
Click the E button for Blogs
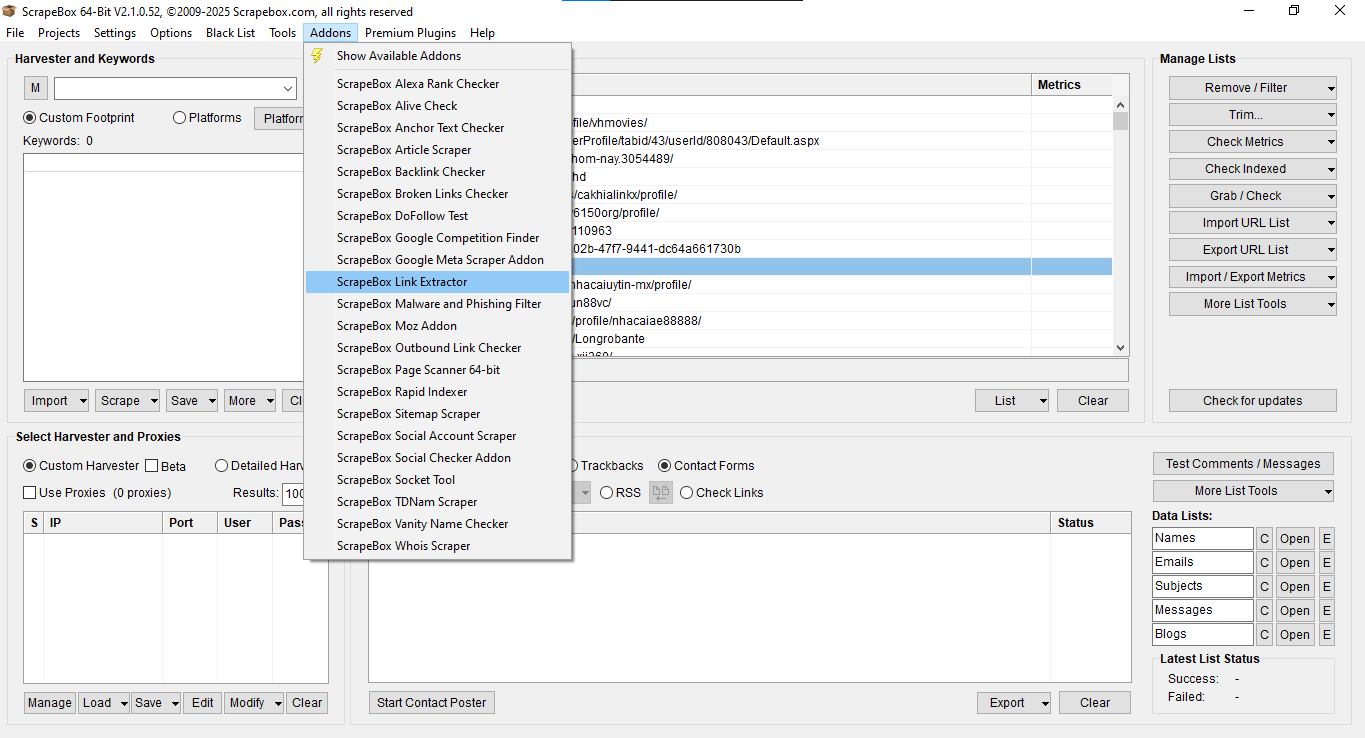click(1327, 635)
